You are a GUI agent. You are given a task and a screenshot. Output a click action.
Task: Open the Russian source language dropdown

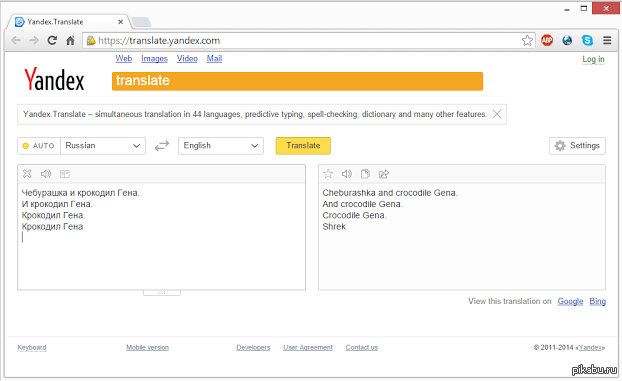tap(103, 146)
